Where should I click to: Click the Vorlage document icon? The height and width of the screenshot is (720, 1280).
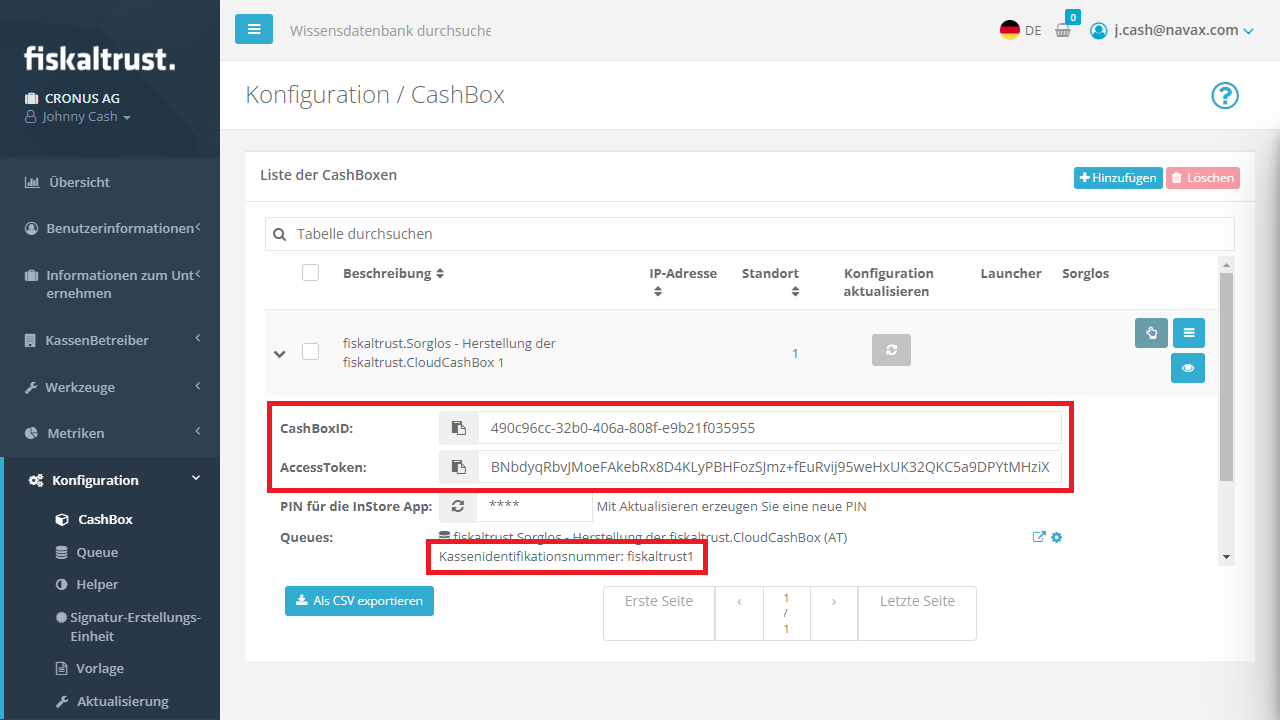click(x=62, y=668)
